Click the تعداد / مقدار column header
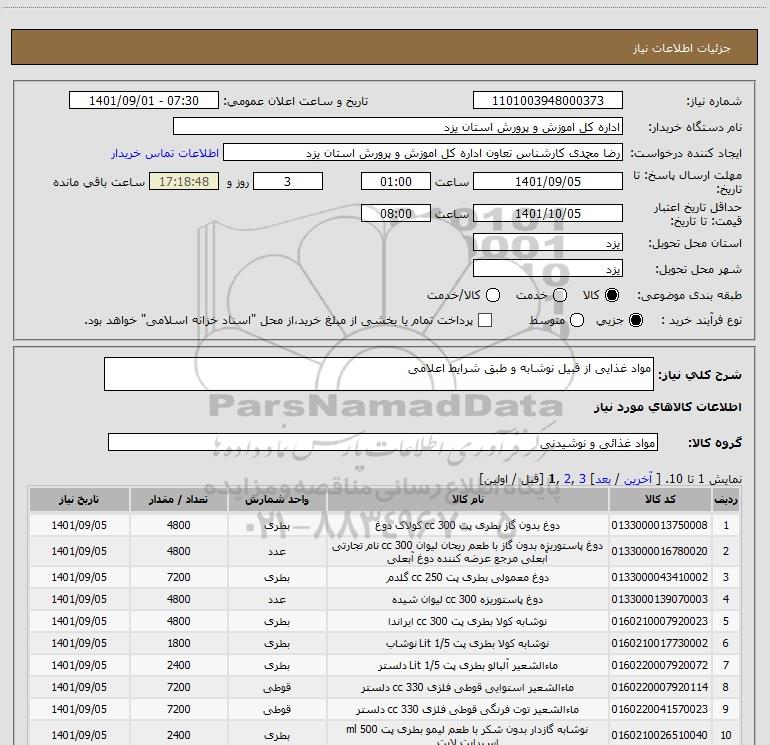Image resolution: width=770 pixels, height=745 pixels. (178, 499)
